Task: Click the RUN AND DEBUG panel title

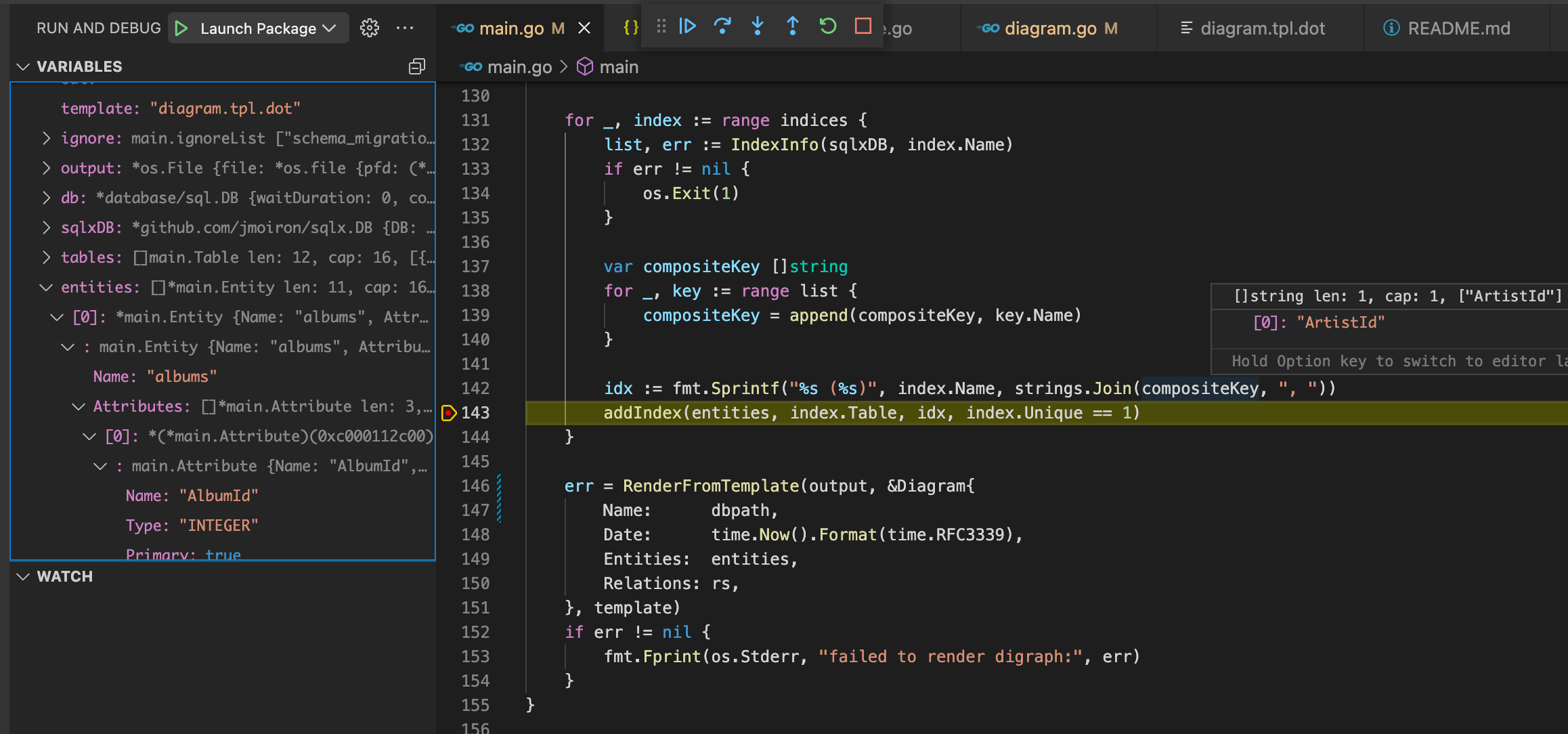Action: [99, 28]
